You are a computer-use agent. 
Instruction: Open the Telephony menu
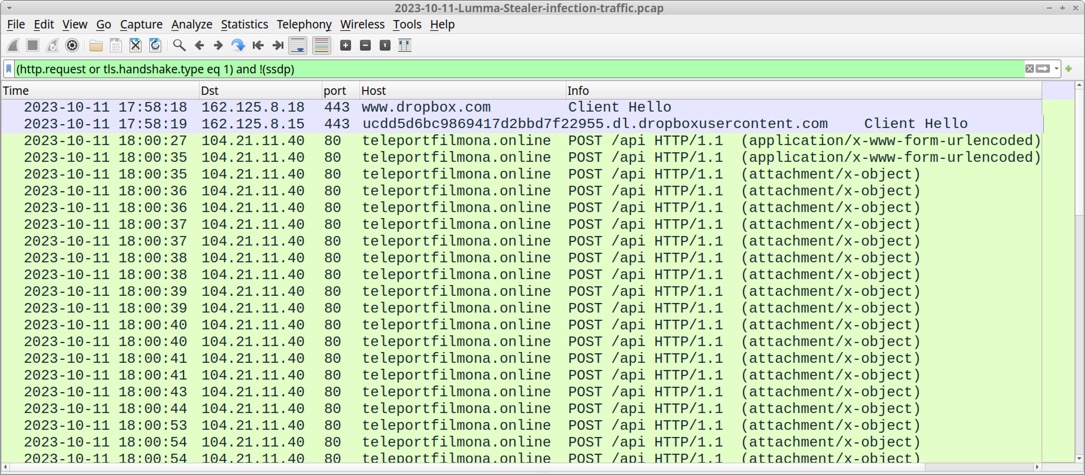(304, 24)
